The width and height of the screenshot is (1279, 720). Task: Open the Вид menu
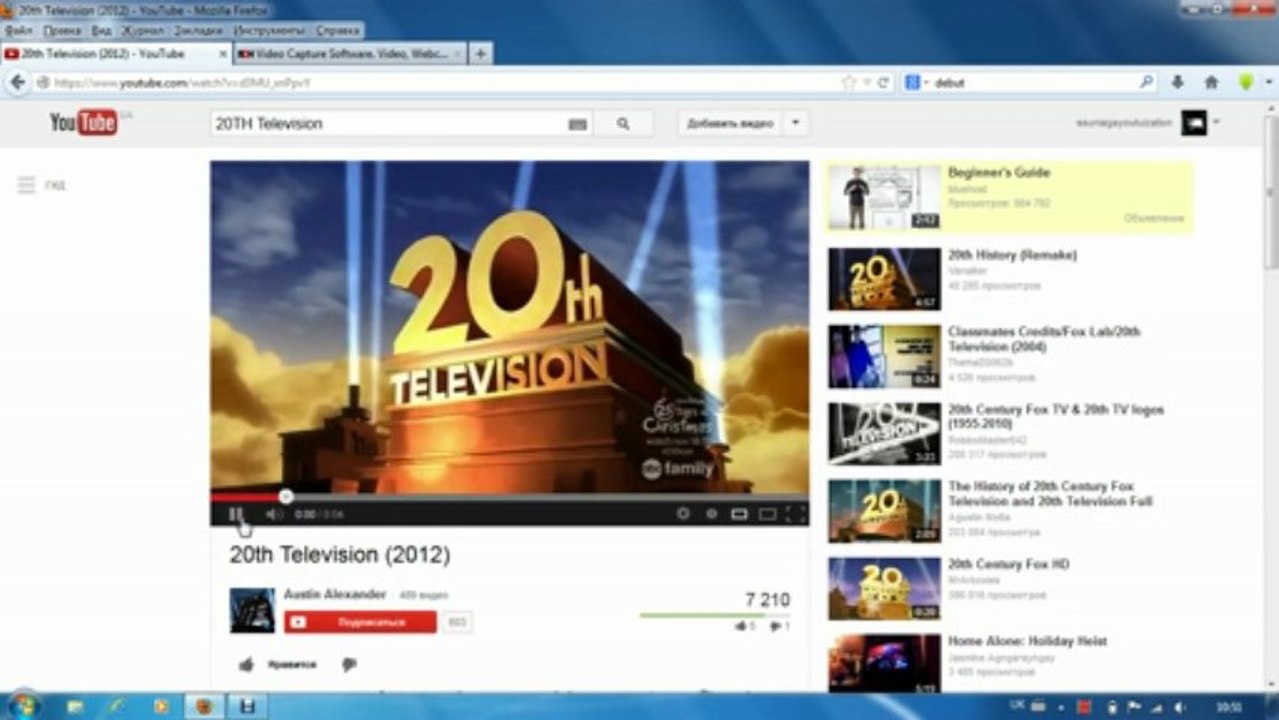(x=101, y=31)
